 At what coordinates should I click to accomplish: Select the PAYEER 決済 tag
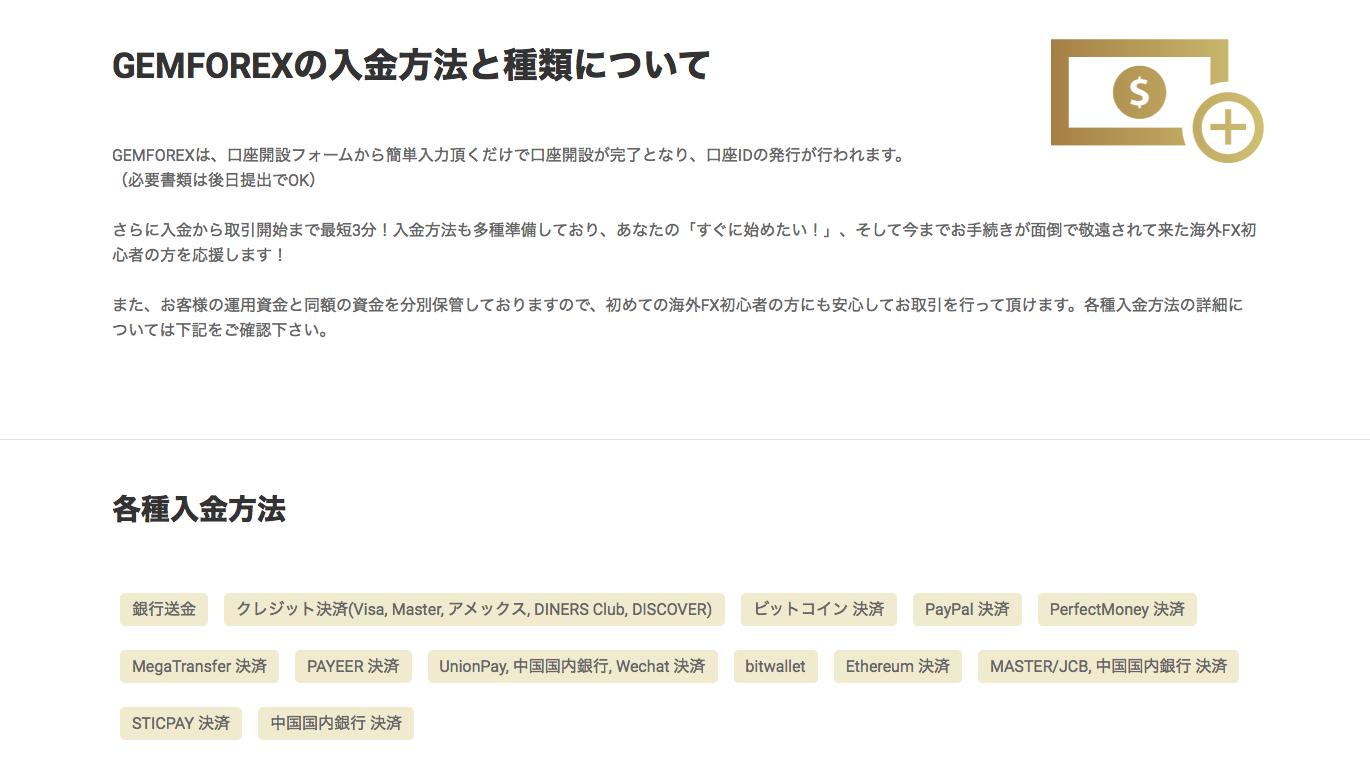click(x=353, y=666)
